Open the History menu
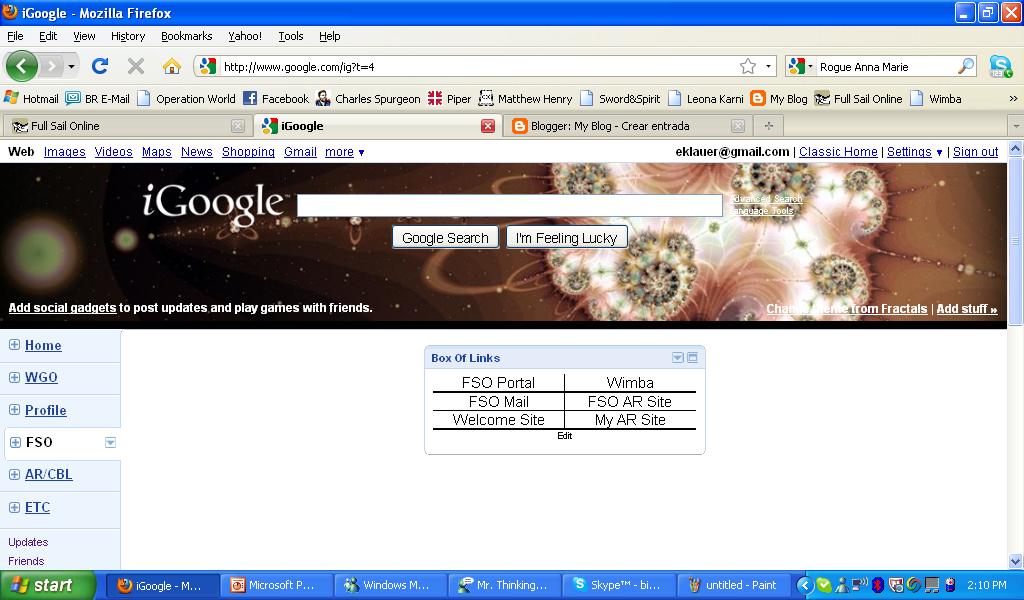1024x600 pixels. click(128, 36)
